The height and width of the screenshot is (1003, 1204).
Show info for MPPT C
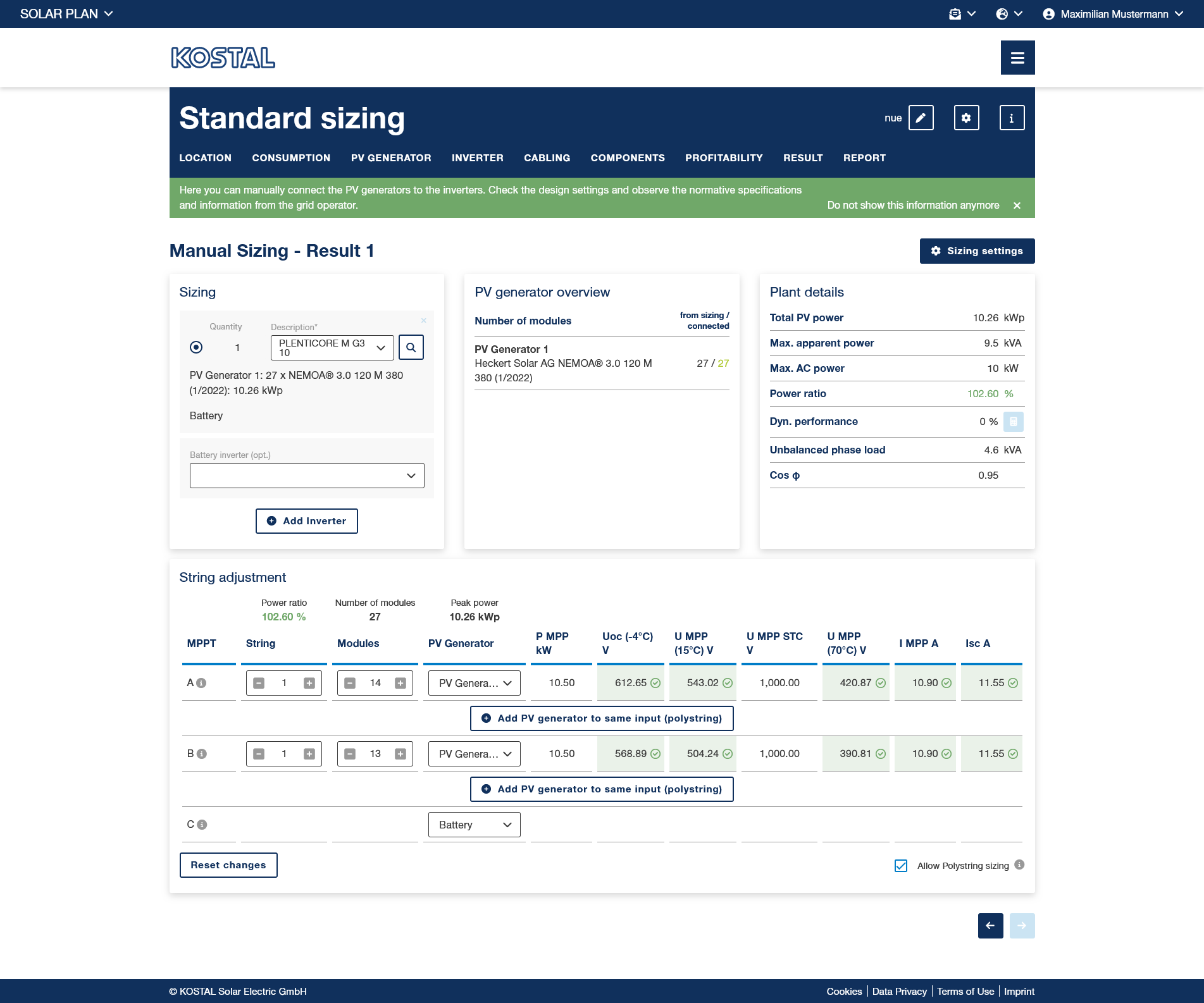pyautogui.click(x=202, y=825)
